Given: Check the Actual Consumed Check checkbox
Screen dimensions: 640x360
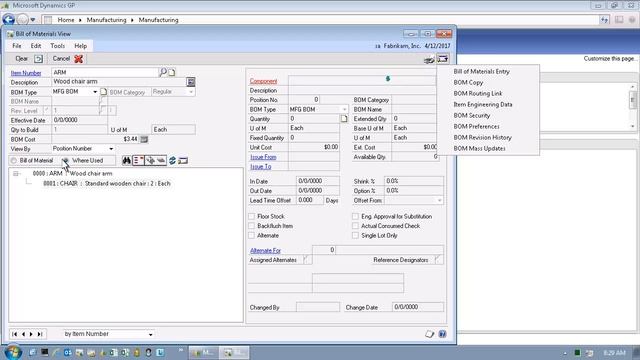Looking at the screenshot, I should pos(355,226).
